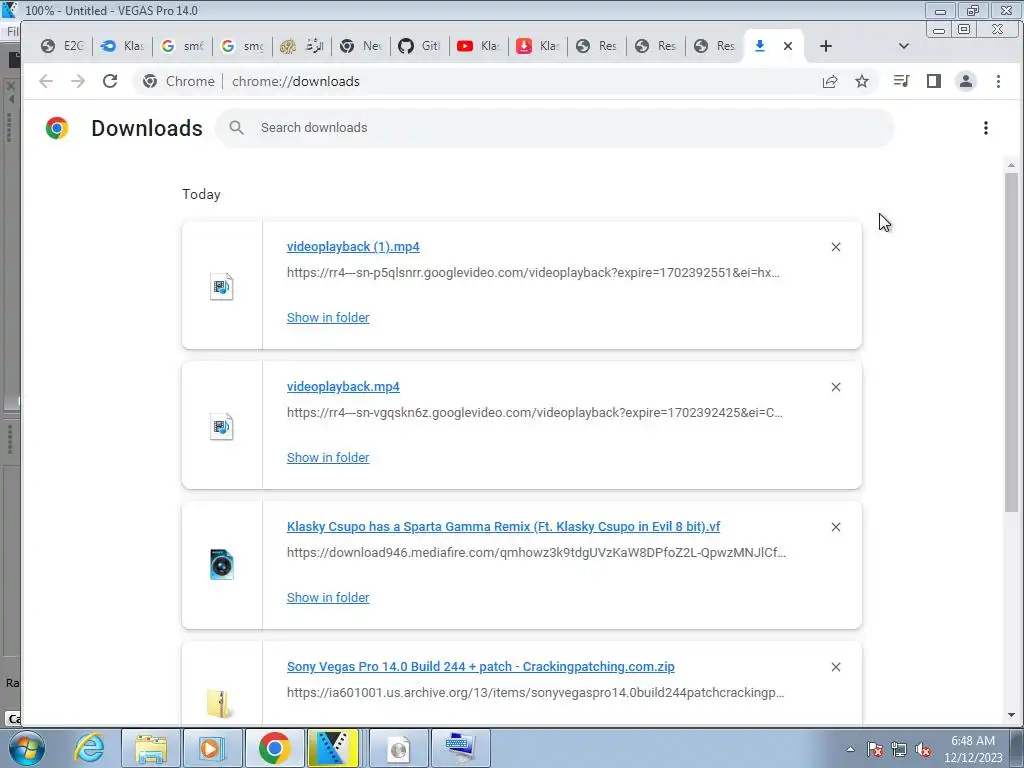
Task: Remove videoplayback (1).mp4 from the list
Action: pos(835,247)
